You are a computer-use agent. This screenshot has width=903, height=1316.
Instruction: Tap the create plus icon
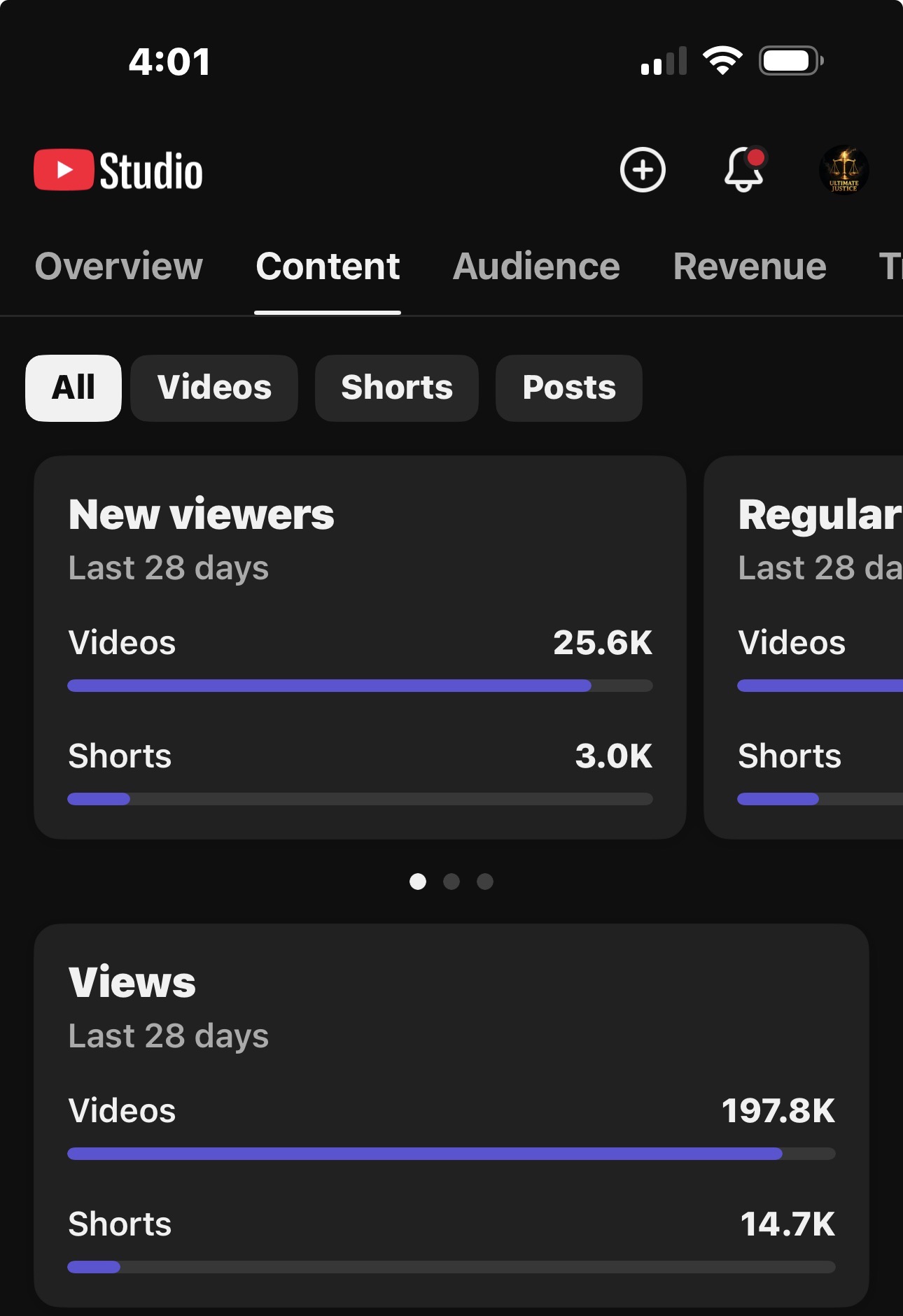coord(642,169)
